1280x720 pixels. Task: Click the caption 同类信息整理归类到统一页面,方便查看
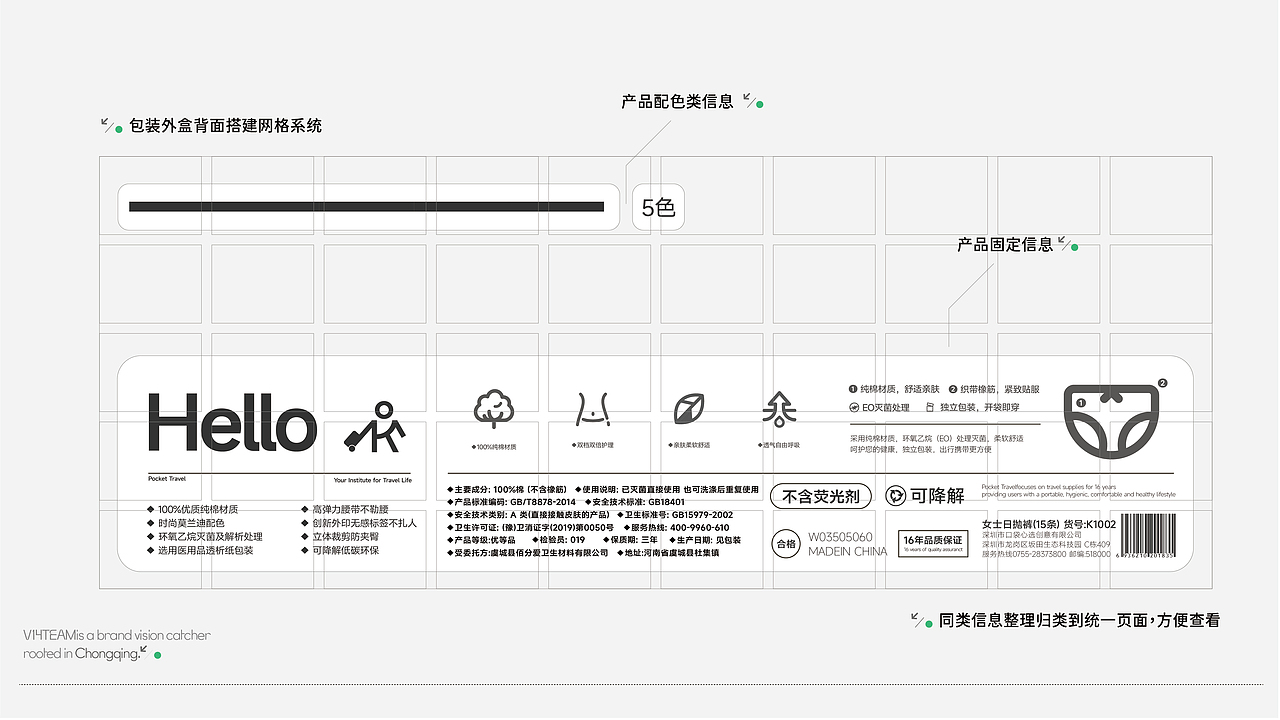tap(1080, 620)
